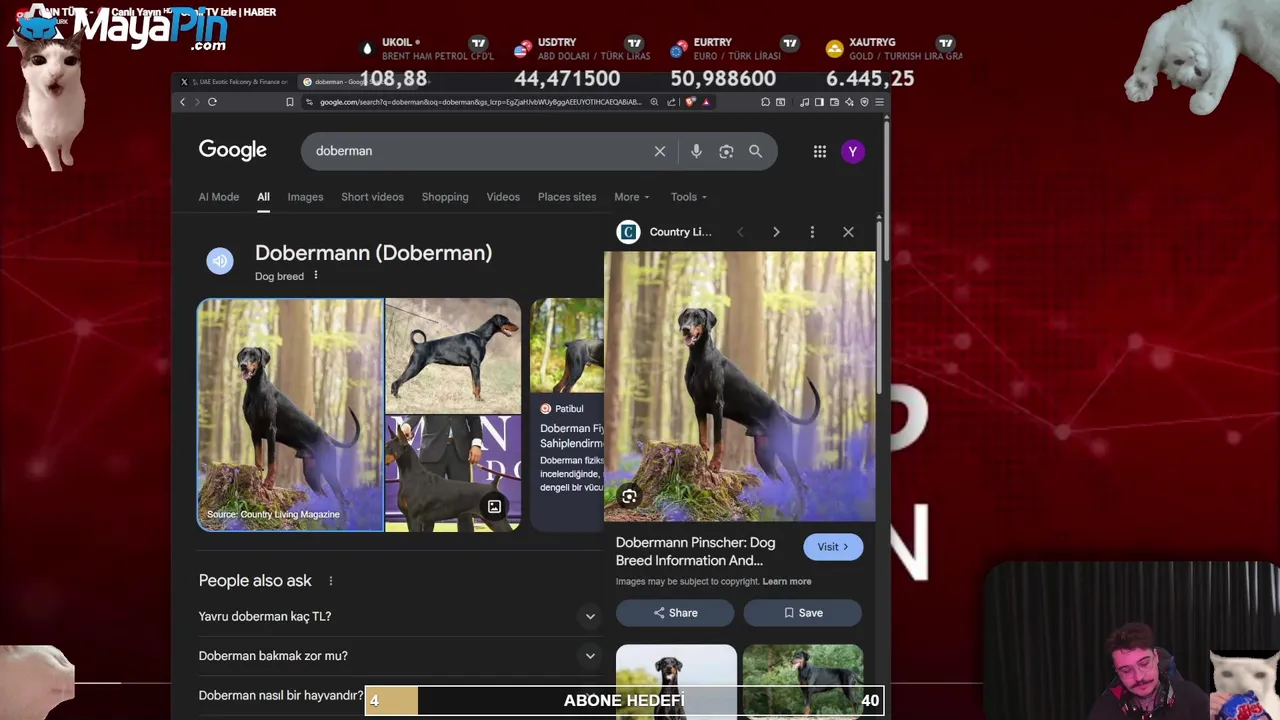Open Dobermann Pinscher Dog Breed Information title
The image size is (1280, 720).
pyautogui.click(x=695, y=551)
